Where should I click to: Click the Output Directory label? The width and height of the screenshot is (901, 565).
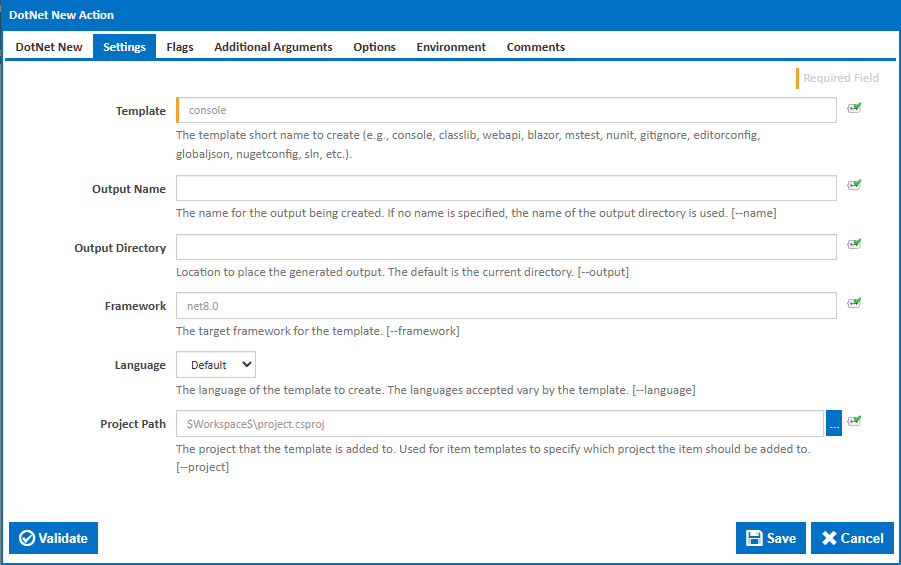click(120, 248)
